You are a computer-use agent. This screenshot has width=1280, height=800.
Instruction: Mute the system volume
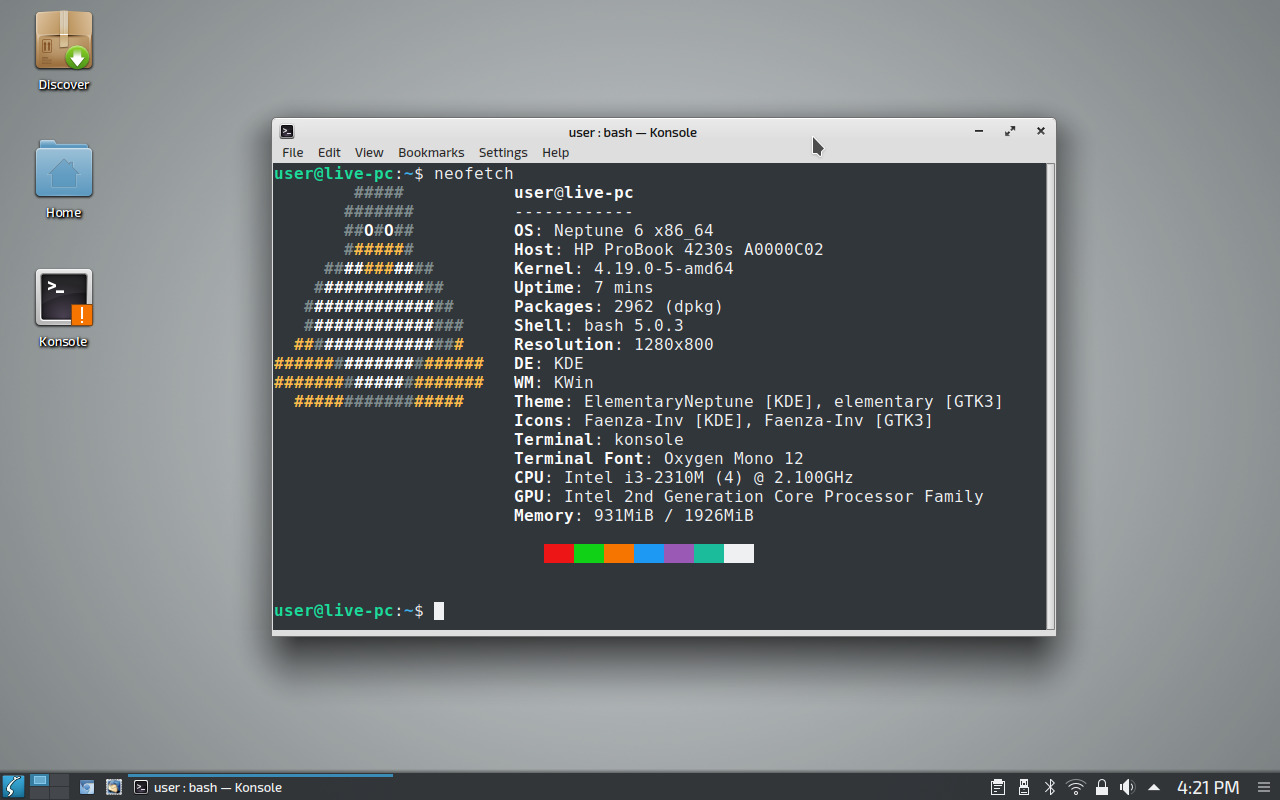[1127, 787]
